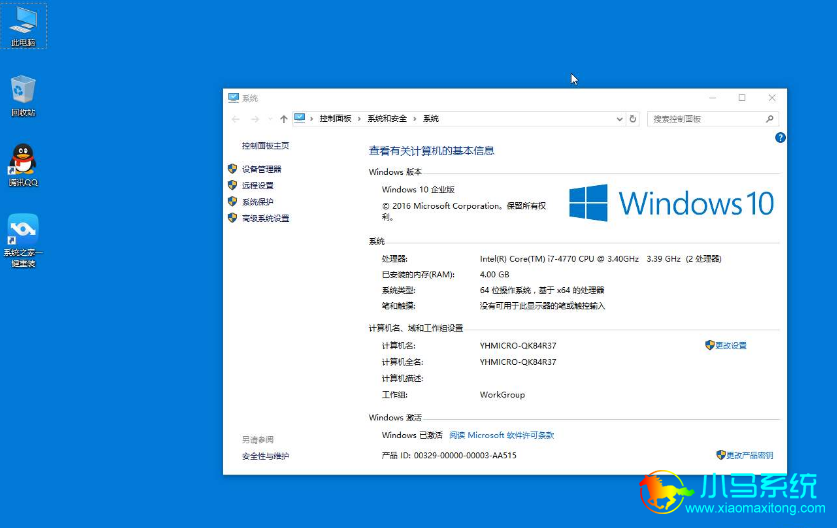Click the system window title icon
The width and height of the screenshot is (837, 528).
pos(233,98)
